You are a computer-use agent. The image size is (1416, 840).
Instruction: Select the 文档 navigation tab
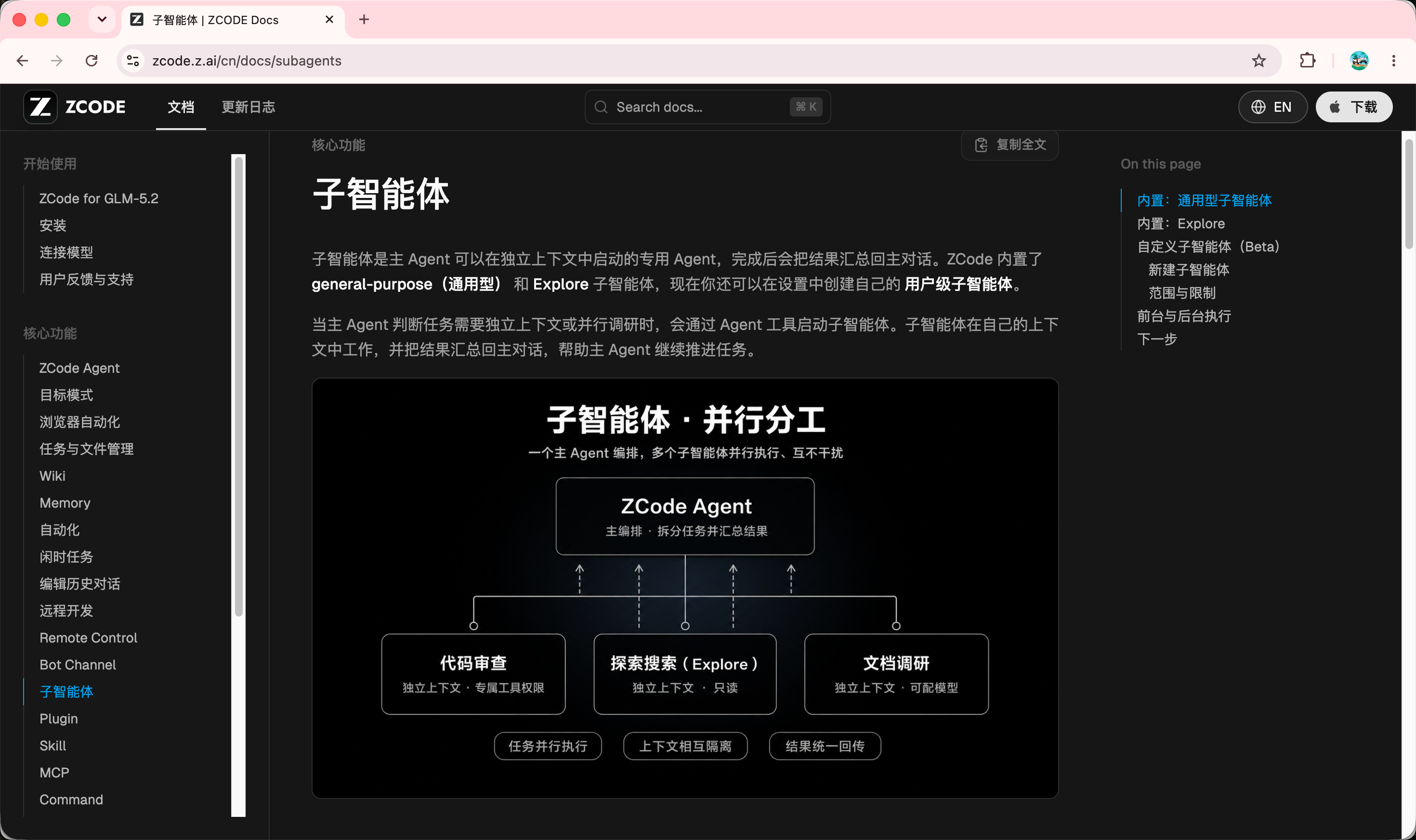181,107
